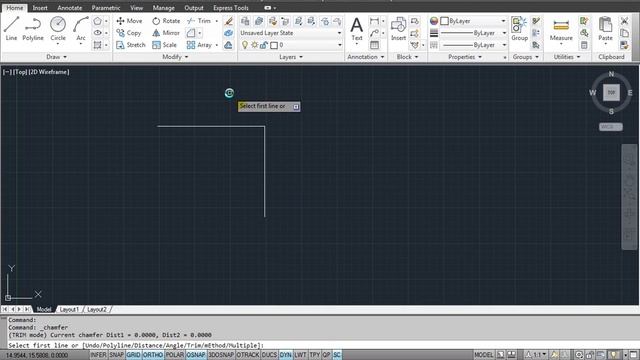Click the Stretch tool
The height and width of the screenshot is (360, 640).
coord(131,45)
